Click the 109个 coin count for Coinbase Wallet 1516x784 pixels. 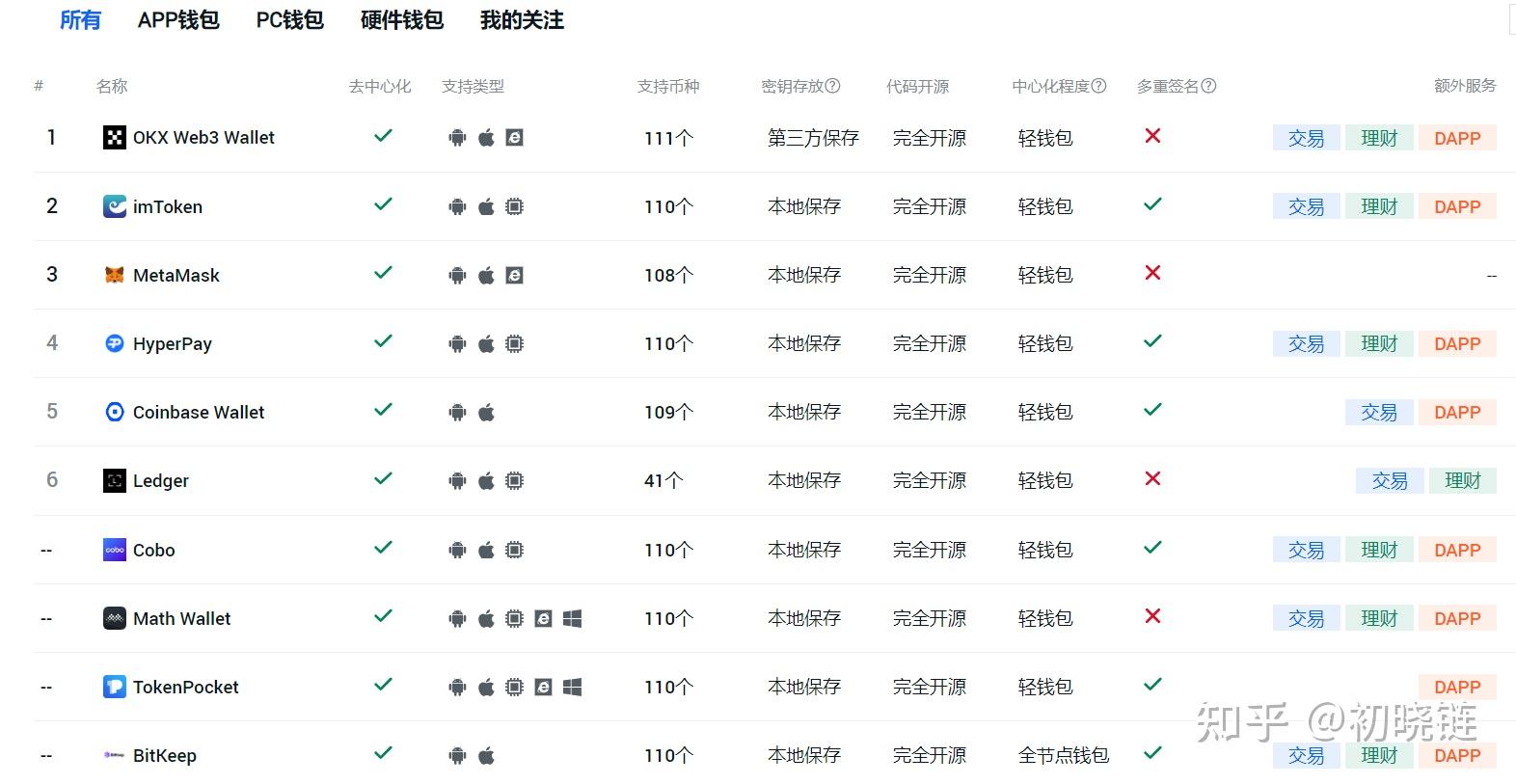(669, 412)
